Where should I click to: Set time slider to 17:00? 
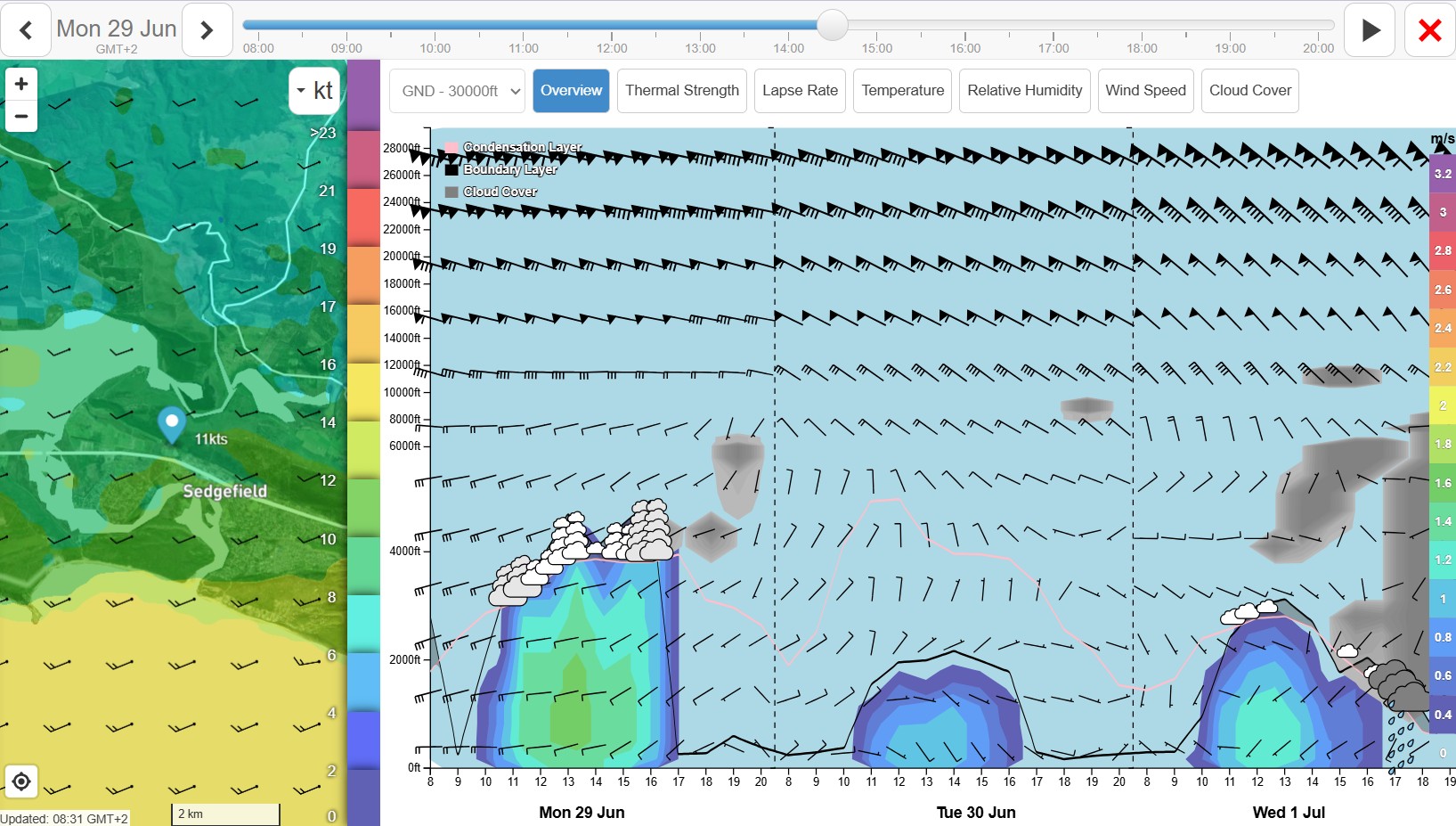coord(1053,25)
